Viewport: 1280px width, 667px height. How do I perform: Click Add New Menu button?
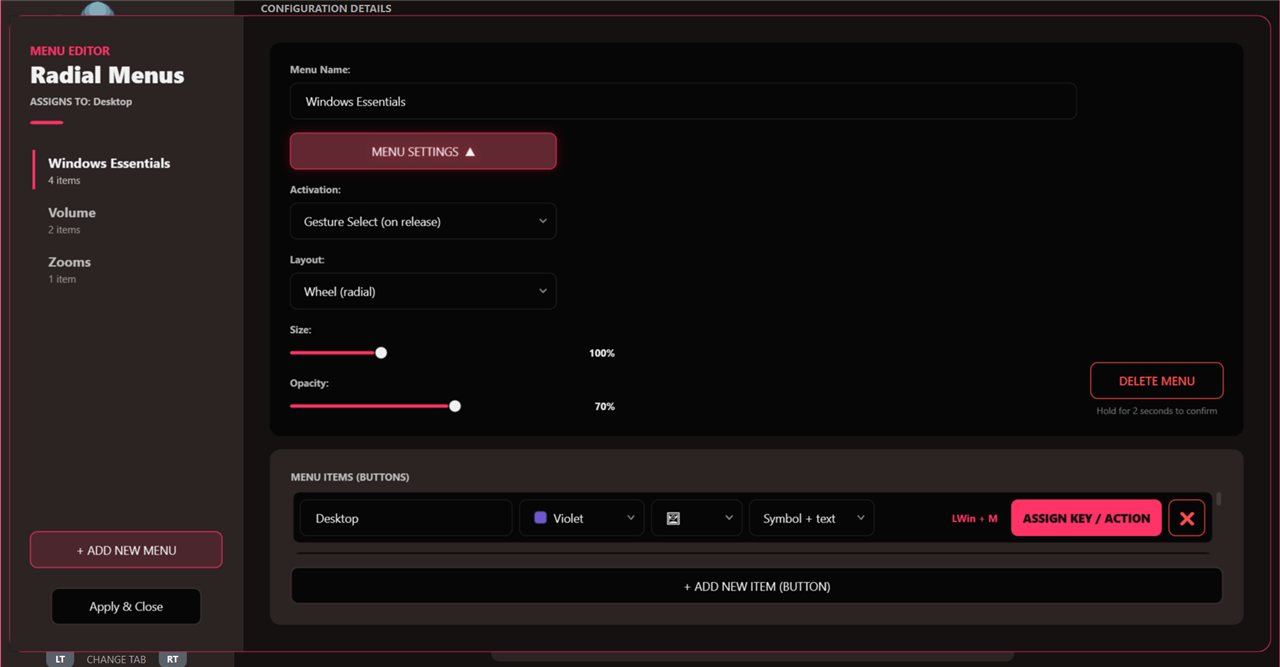[x=126, y=550]
